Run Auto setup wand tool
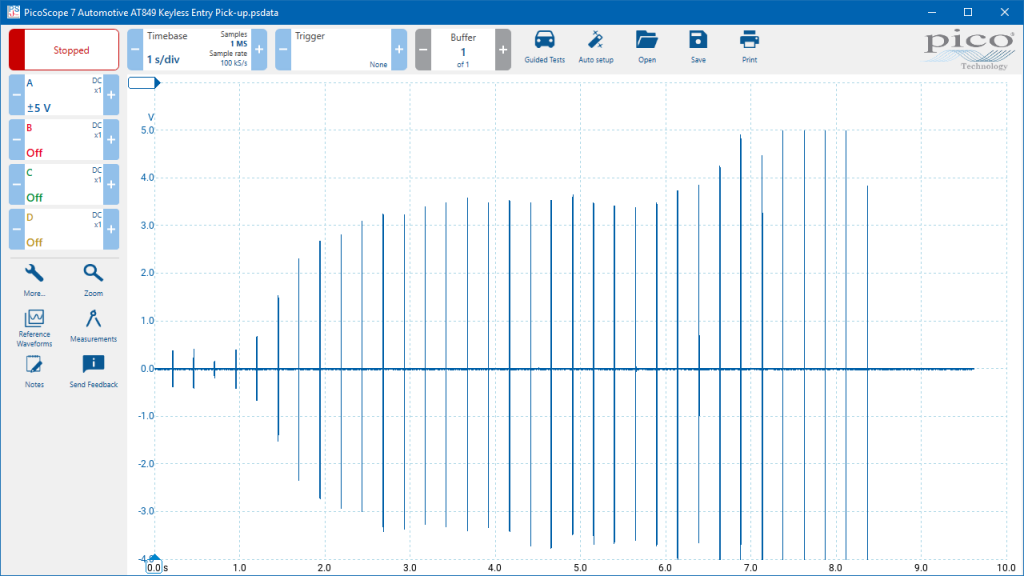 coord(596,46)
